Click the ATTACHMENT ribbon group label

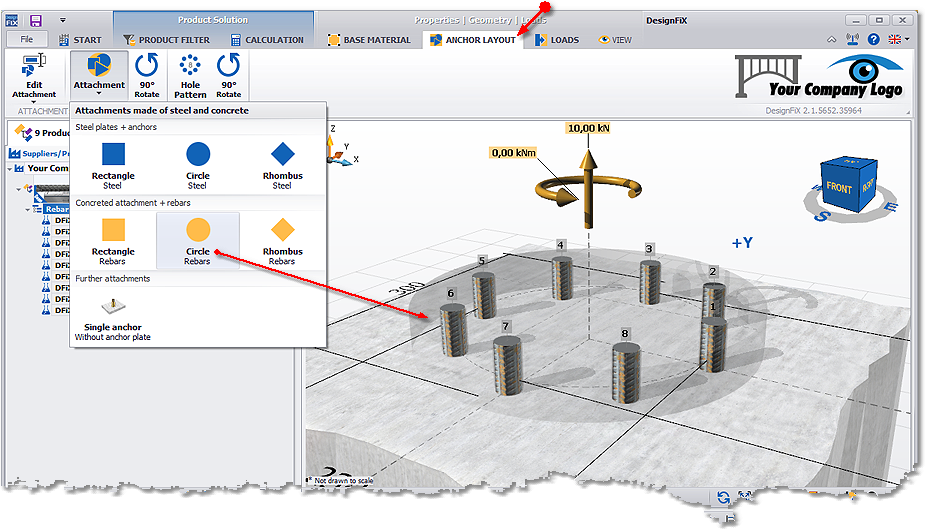pyautogui.click(x=42, y=111)
